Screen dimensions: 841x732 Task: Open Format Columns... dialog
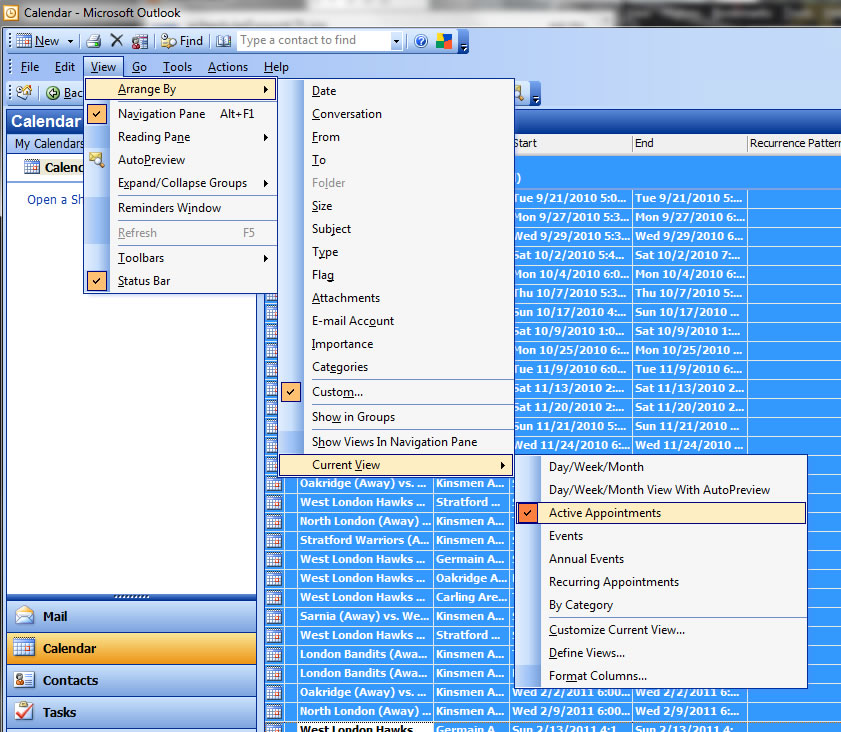(x=661, y=676)
